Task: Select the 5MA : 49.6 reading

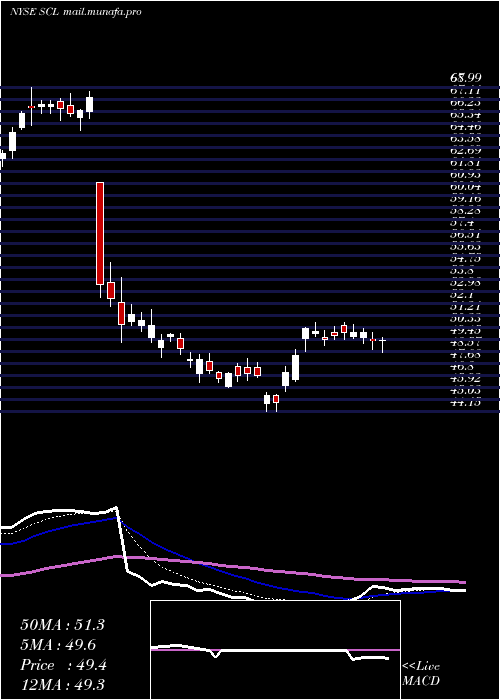Action: [58, 645]
